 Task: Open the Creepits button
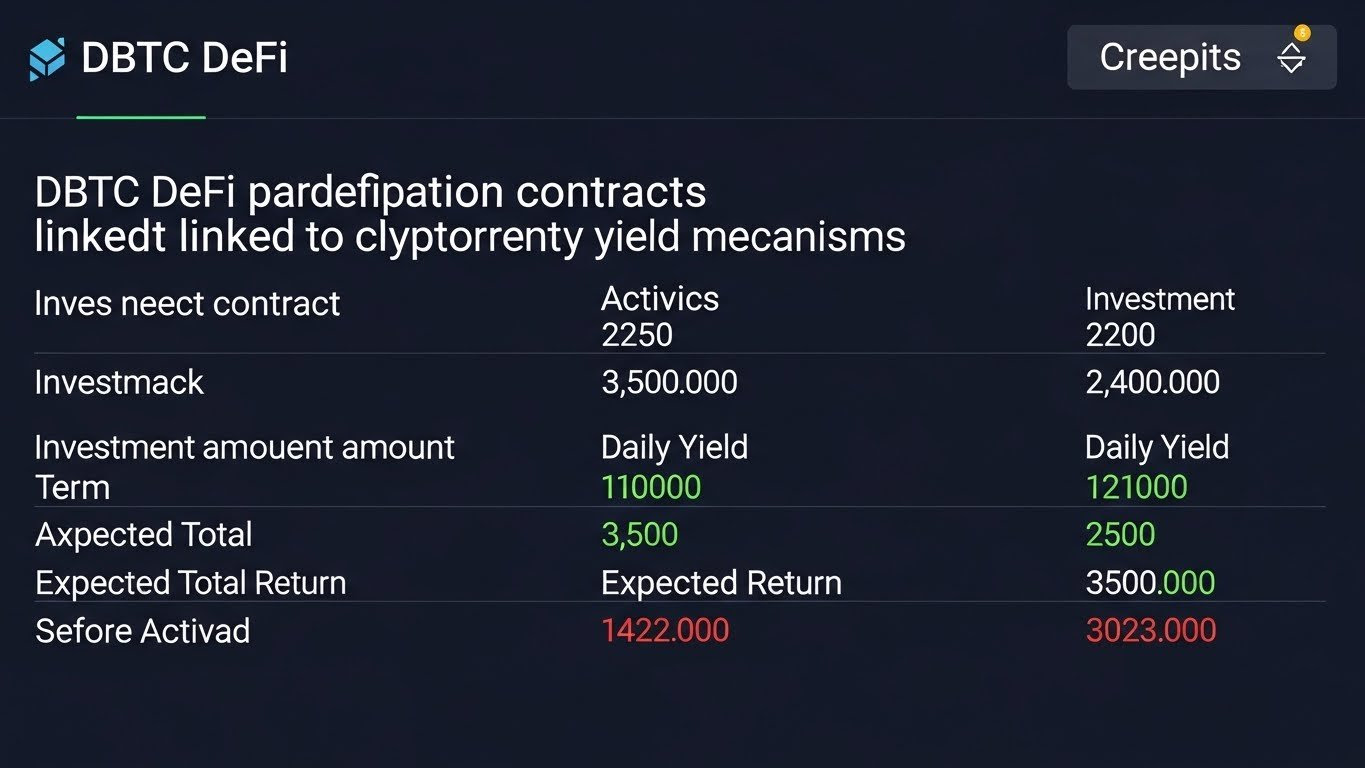click(1170, 58)
